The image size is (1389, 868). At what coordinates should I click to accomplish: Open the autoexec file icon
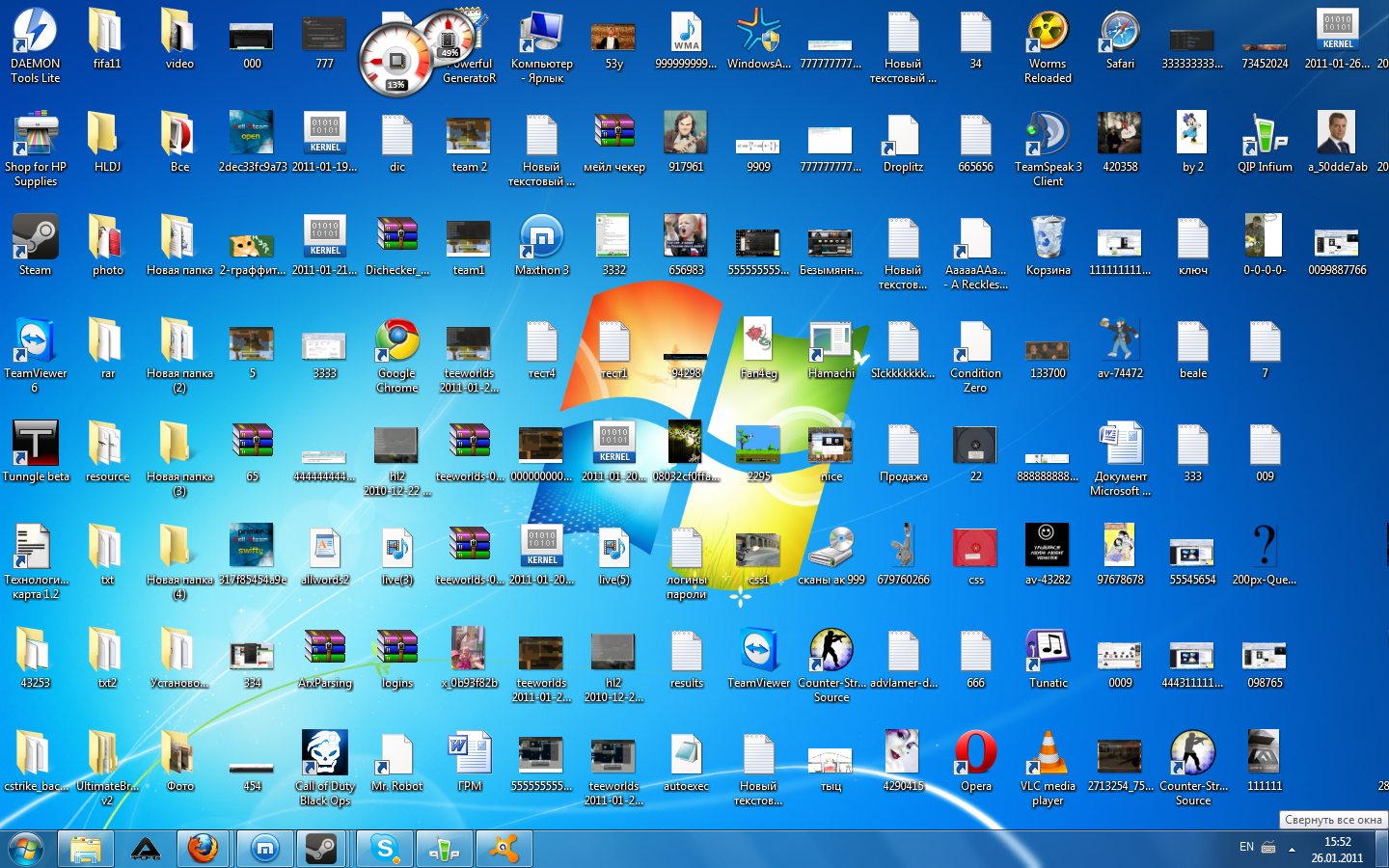[687, 761]
